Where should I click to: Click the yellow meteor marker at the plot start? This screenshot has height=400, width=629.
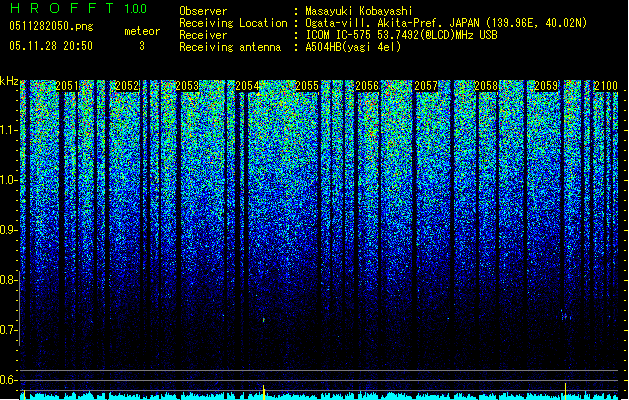(x=25, y=394)
